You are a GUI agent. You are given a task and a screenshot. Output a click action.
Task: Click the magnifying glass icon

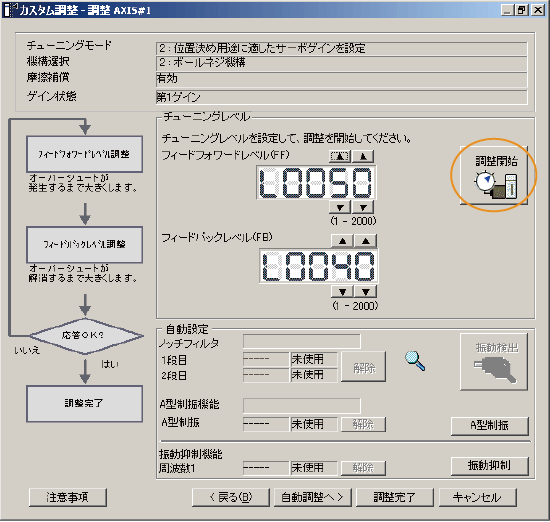415,361
